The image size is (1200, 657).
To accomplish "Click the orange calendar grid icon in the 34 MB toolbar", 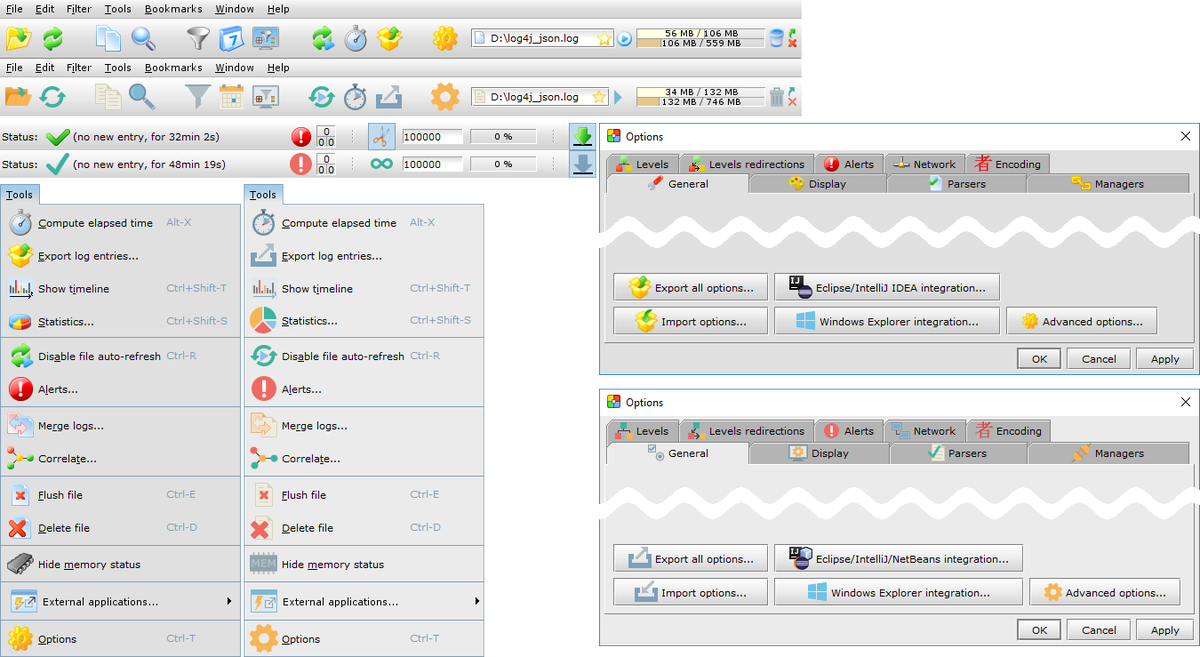I will point(232,97).
